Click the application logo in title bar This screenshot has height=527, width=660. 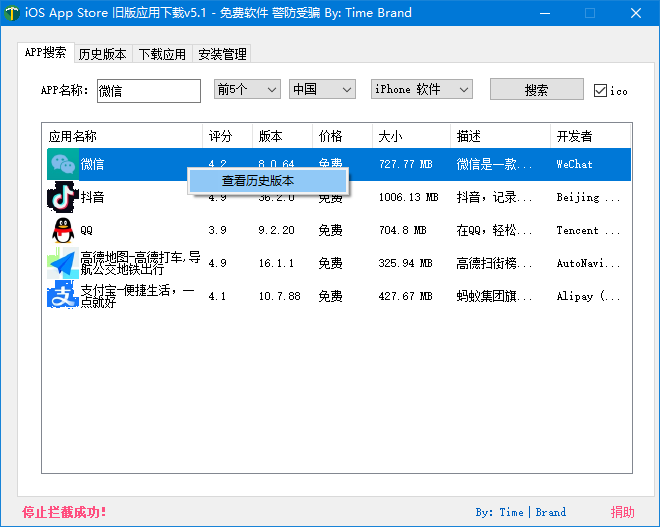pyautogui.click(x=11, y=13)
